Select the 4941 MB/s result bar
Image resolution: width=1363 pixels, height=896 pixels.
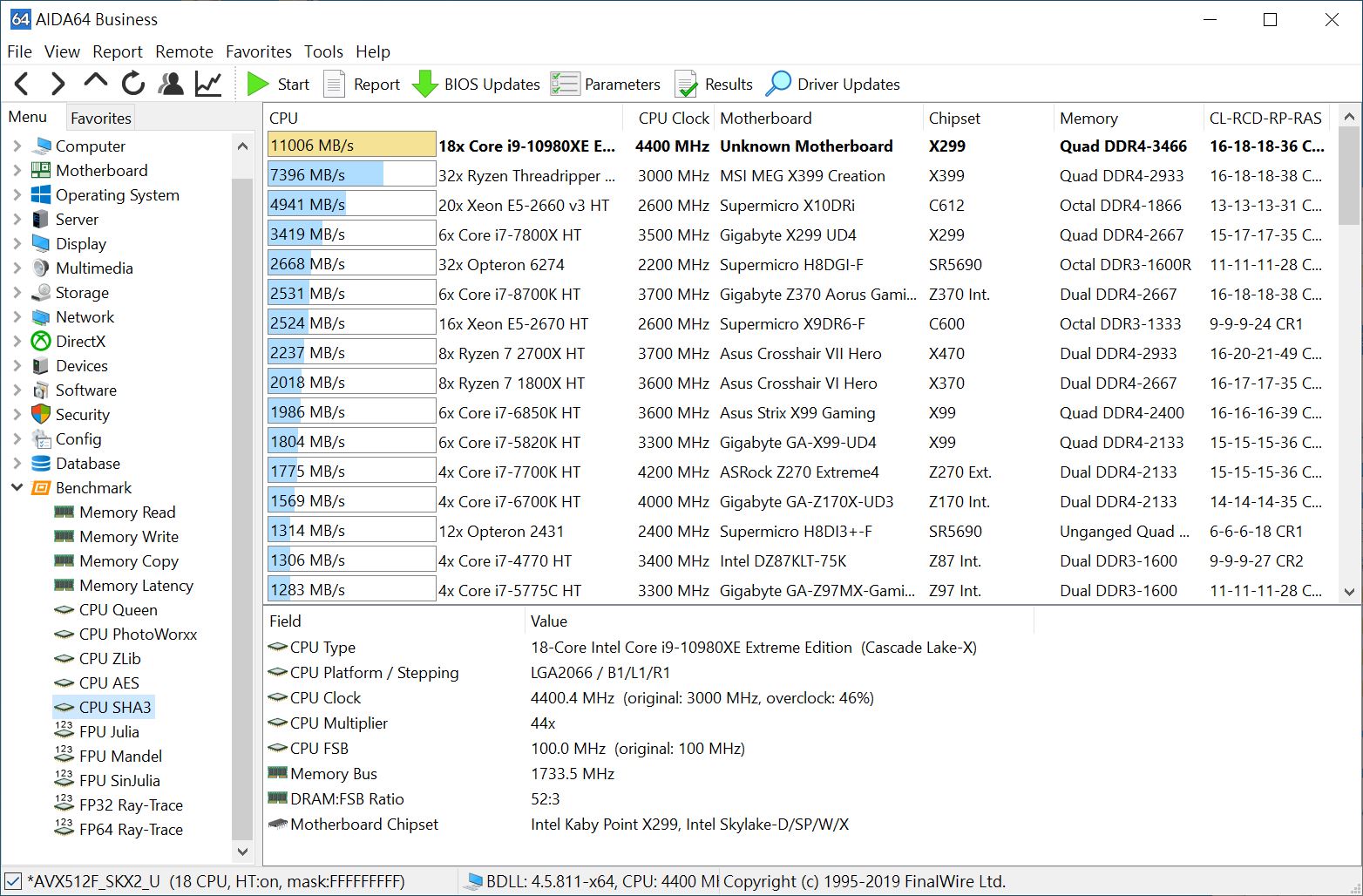[x=352, y=205]
